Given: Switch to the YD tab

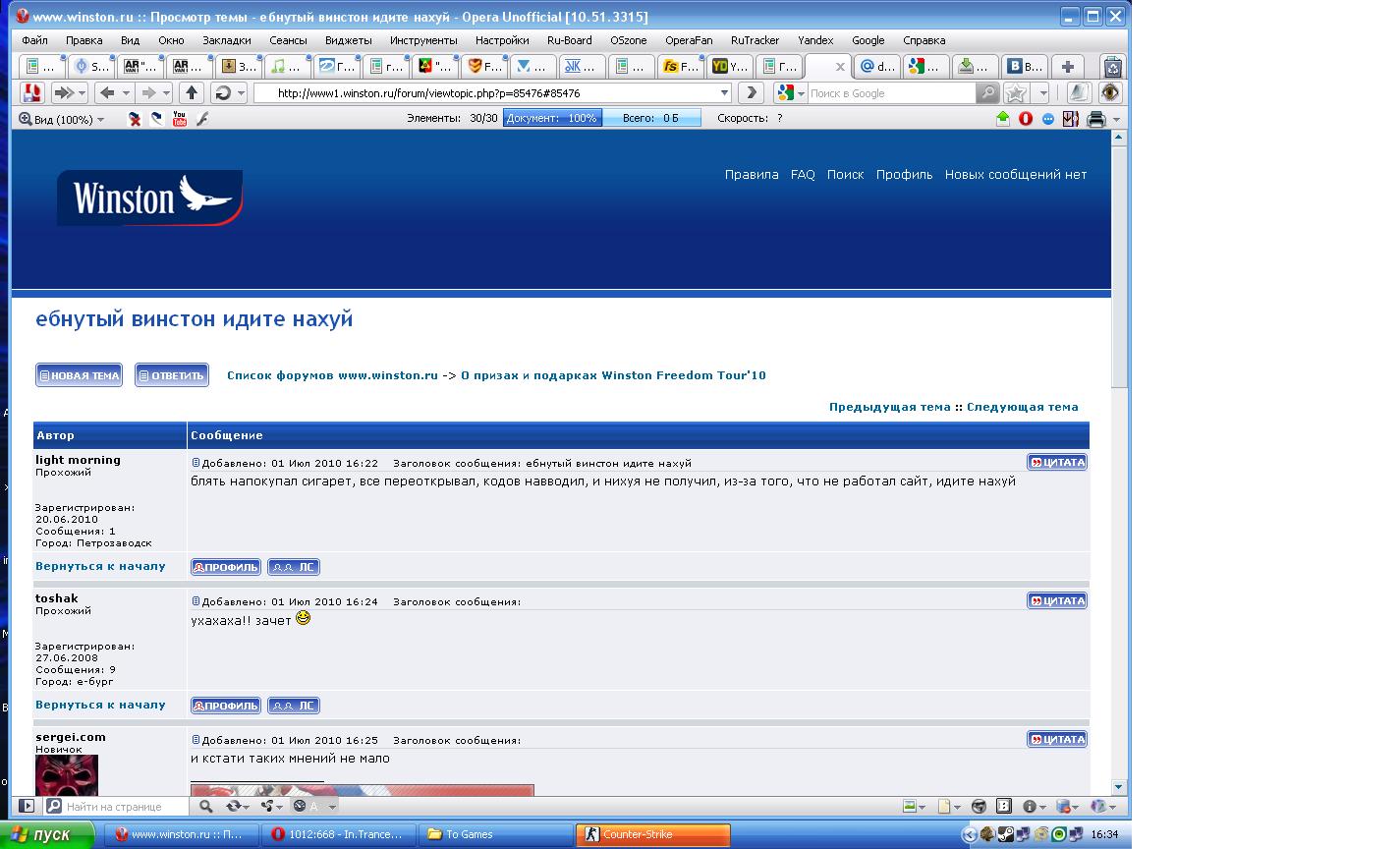Looking at the screenshot, I should coord(731,67).
